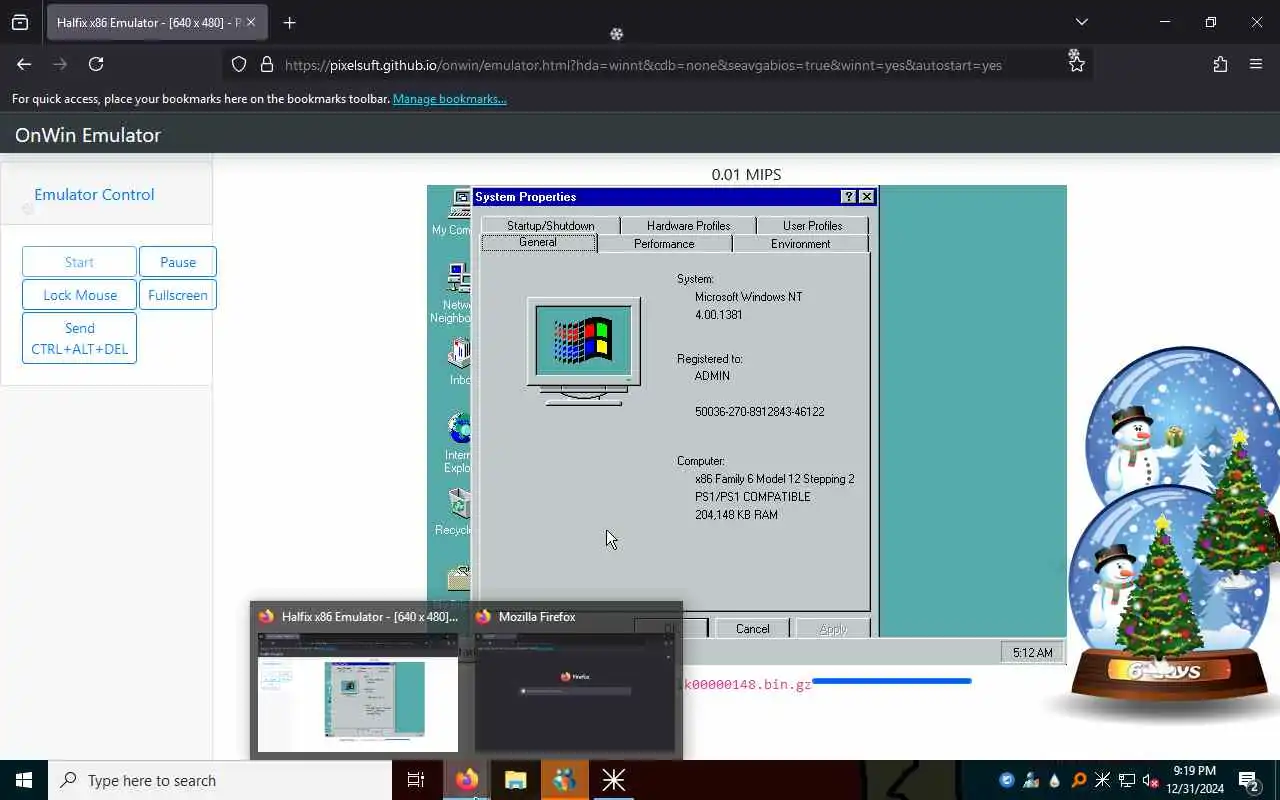1280x800 pixels.
Task: Click the muted volume tray icon
Action: pos(1151,780)
